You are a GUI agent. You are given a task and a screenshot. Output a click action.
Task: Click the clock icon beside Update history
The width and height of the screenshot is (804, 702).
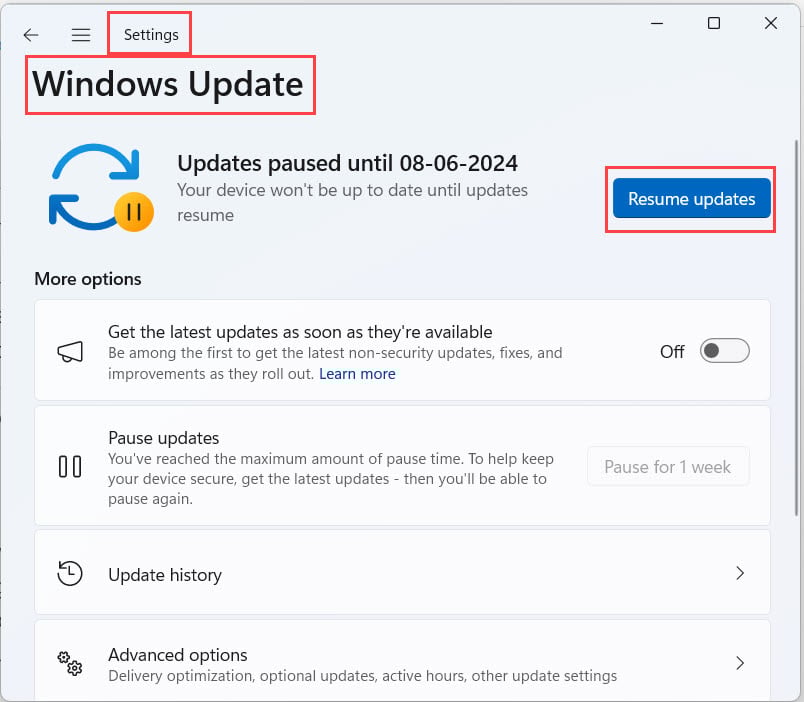point(70,573)
